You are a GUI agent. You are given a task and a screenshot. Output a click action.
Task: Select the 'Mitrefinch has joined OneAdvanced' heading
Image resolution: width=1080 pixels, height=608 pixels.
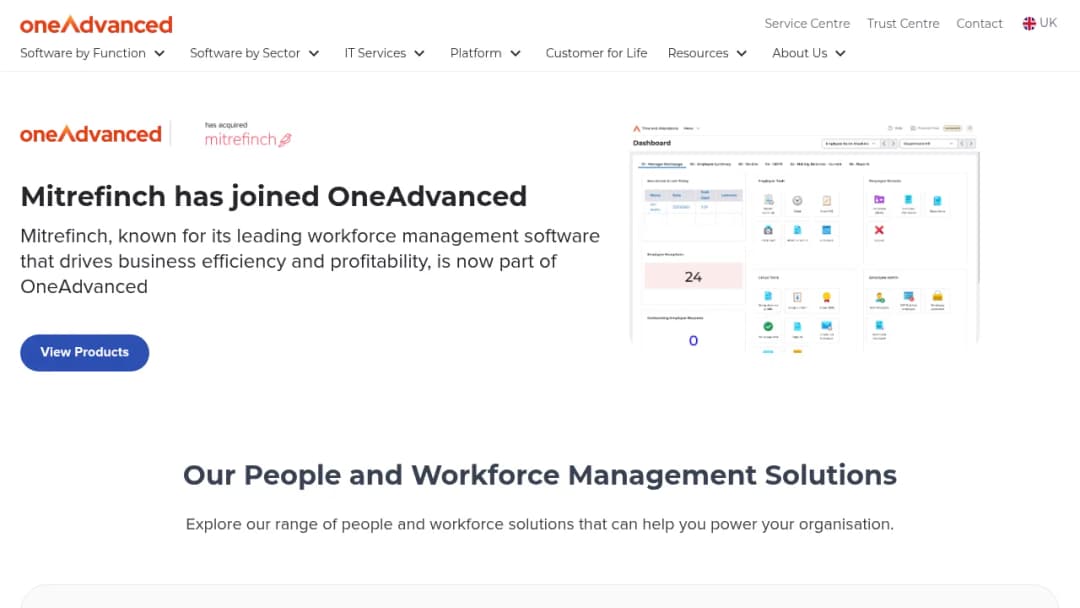click(273, 196)
